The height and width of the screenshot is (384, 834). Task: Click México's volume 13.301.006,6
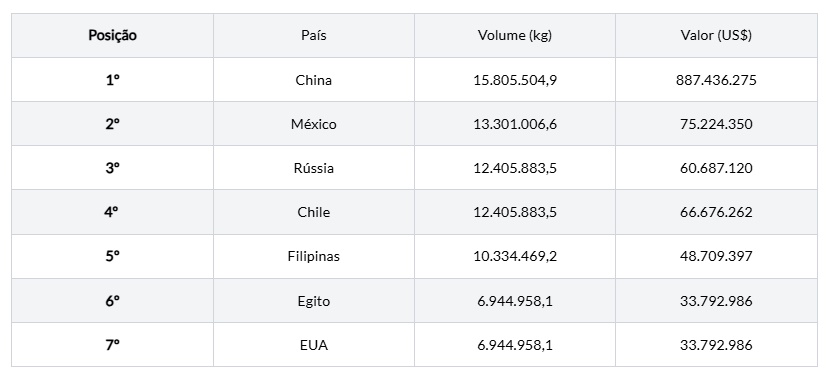(x=515, y=124)
